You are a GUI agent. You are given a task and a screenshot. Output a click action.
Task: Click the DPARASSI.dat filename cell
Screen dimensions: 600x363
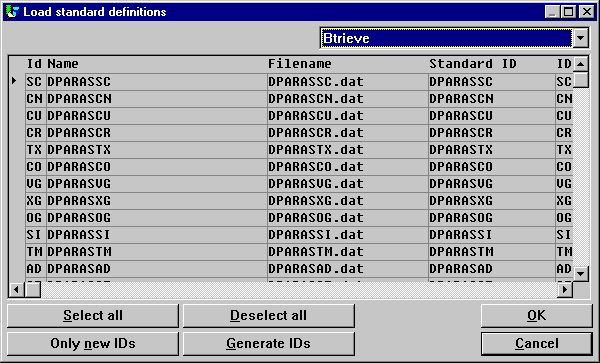[x=347, y=234]
